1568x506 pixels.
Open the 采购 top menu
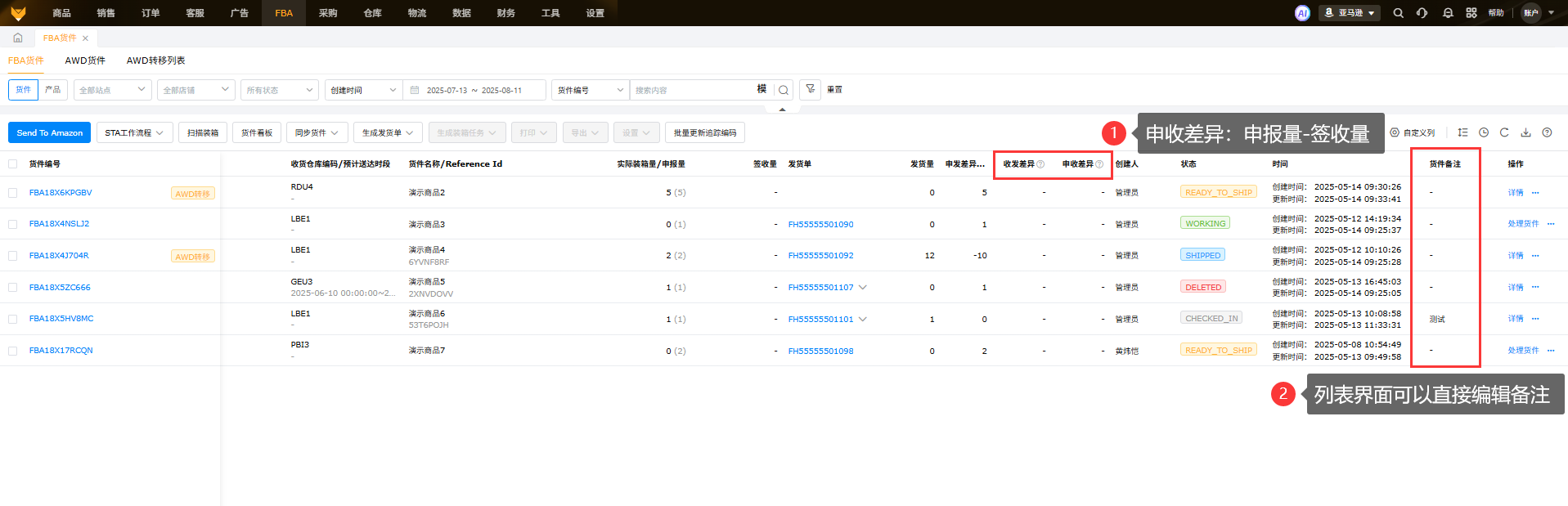(328, 13)
